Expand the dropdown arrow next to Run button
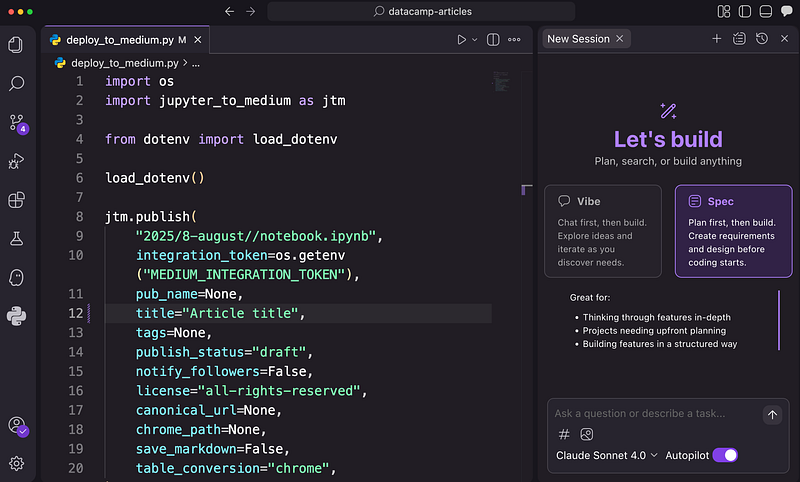 pyautogui.click(x=474, y=40)
